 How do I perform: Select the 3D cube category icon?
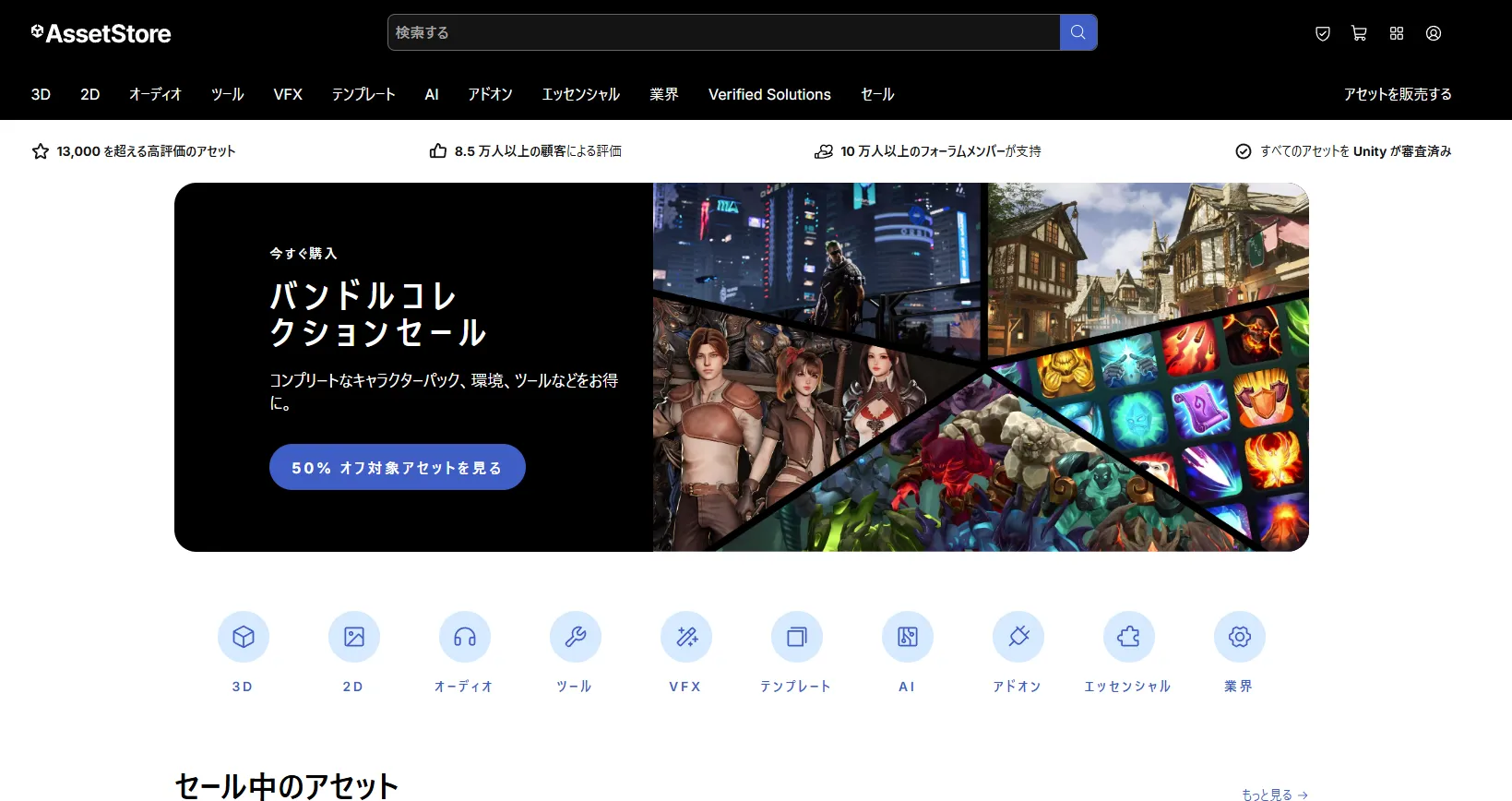point(244,637)
